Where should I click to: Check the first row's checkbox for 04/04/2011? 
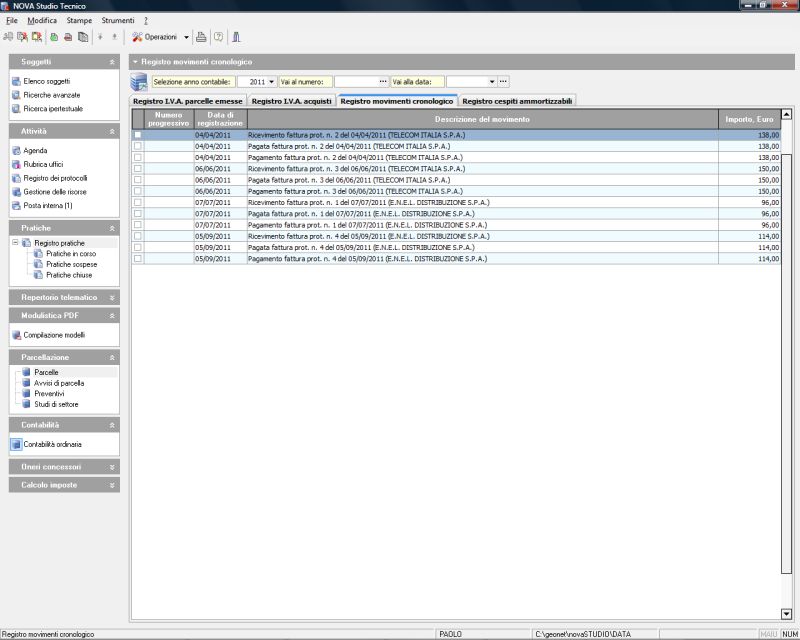pyautogui.click(x=138, y=135)
